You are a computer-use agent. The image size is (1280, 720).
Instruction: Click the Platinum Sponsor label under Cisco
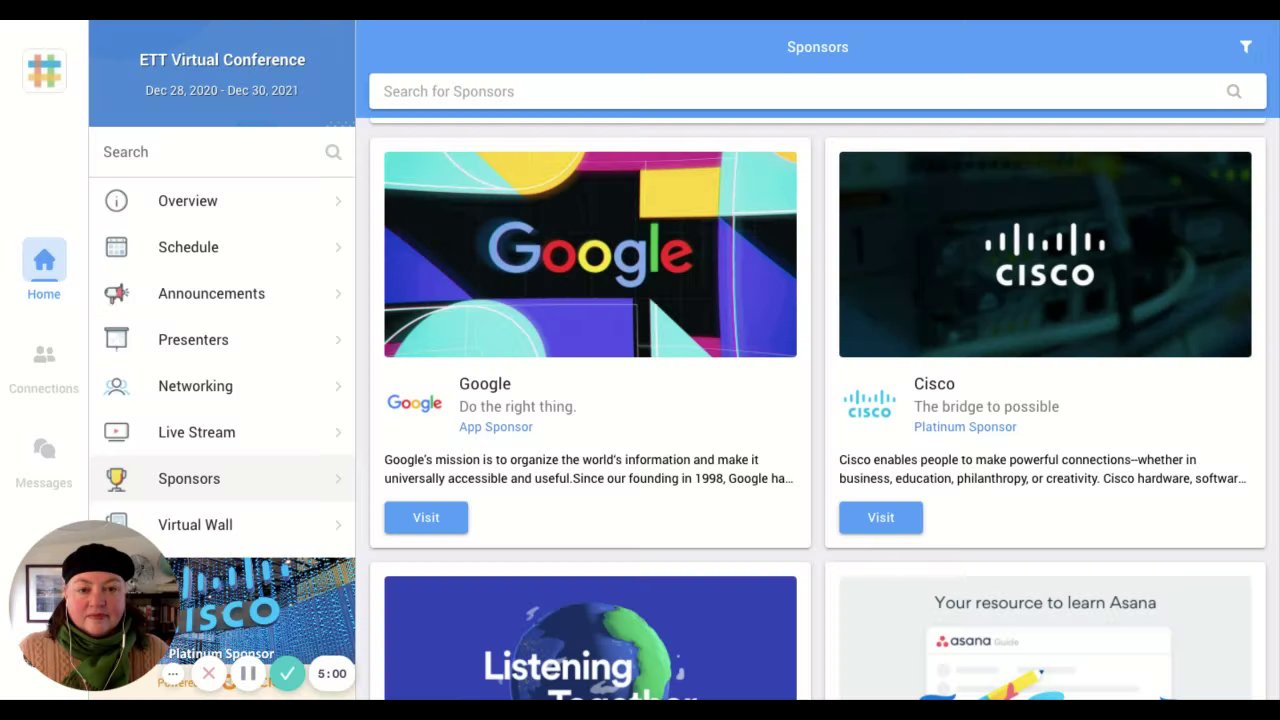tap(965, 427)
